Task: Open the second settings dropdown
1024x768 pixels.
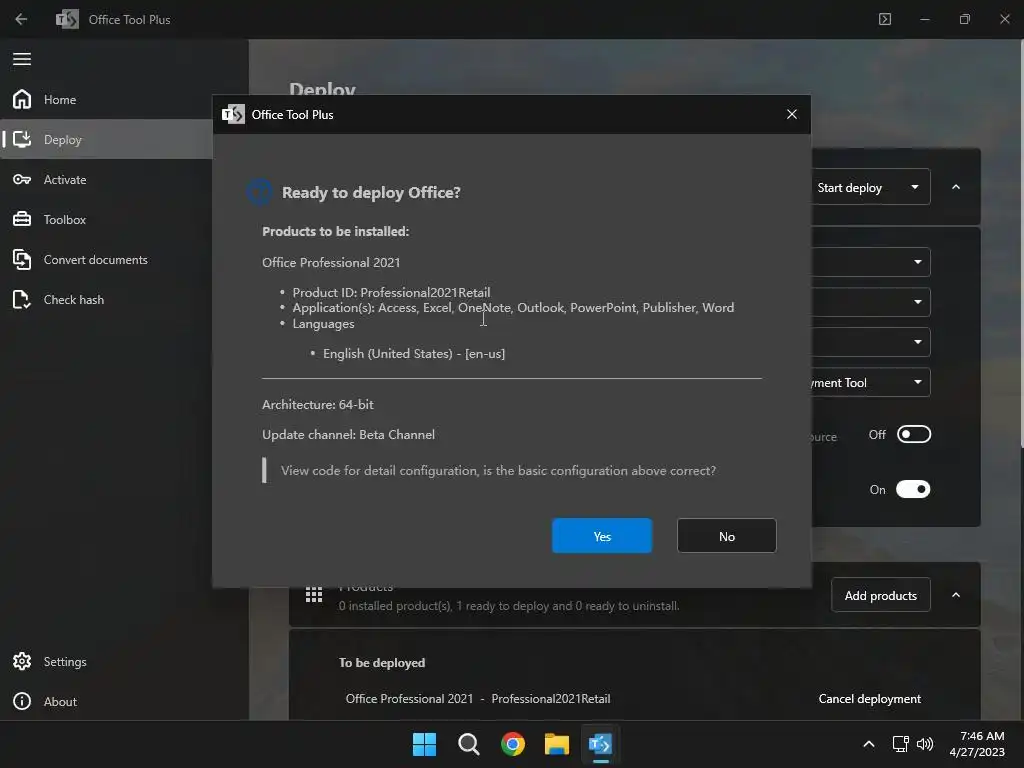Action: tap(871, 302)
